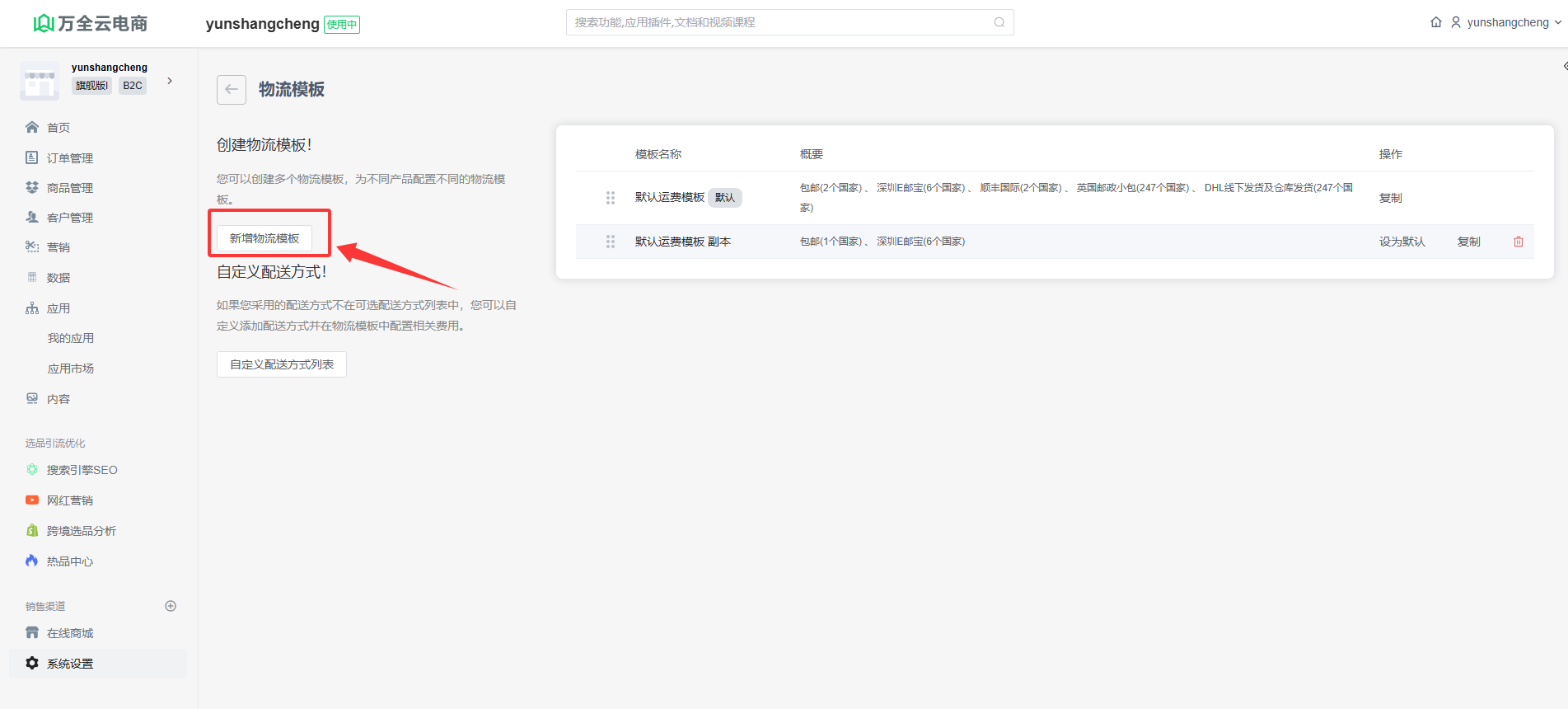Open 订单管理 menu item
Viewport: 1568px width, 709px height.
69,158
